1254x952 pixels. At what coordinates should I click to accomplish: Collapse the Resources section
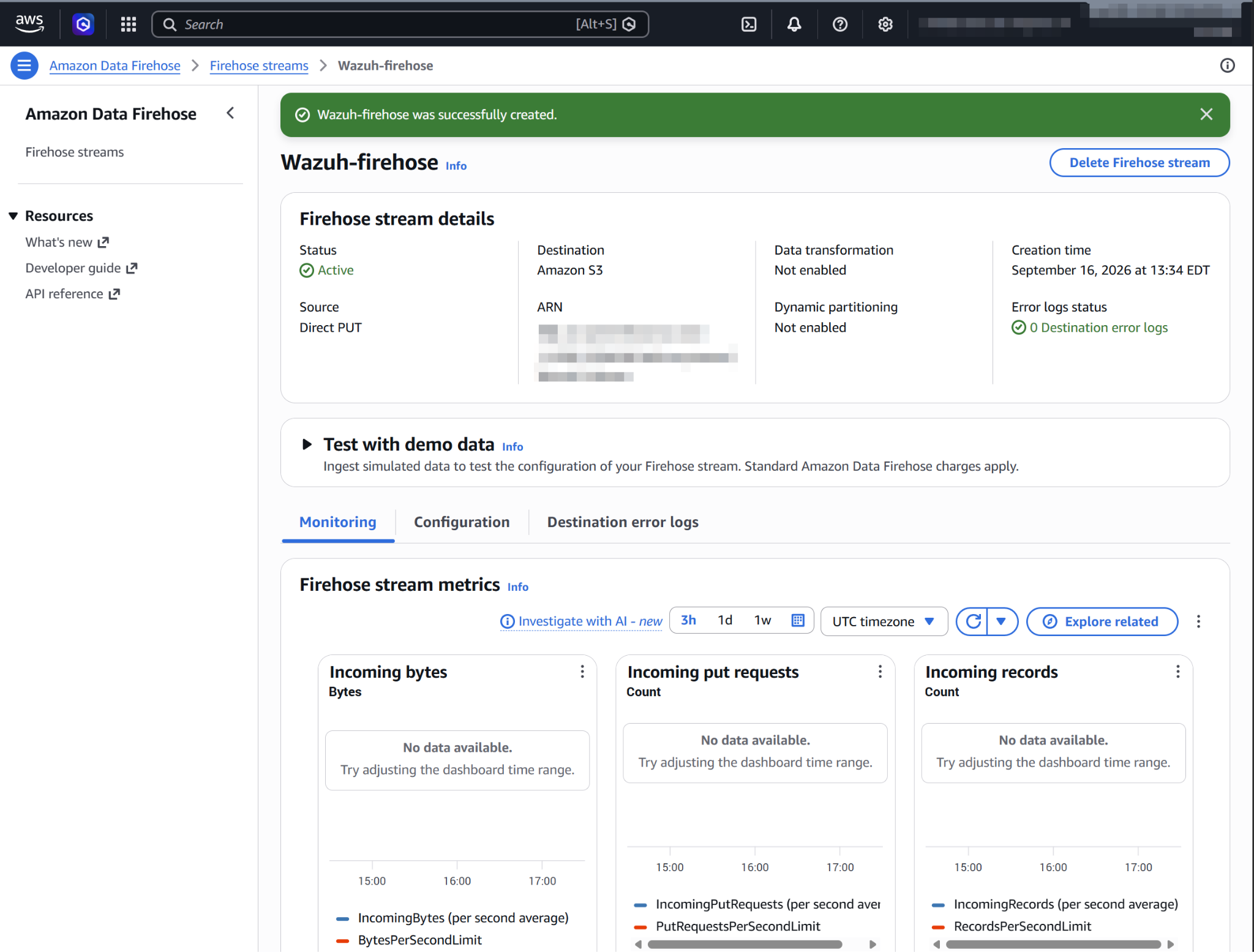point(13,216)
